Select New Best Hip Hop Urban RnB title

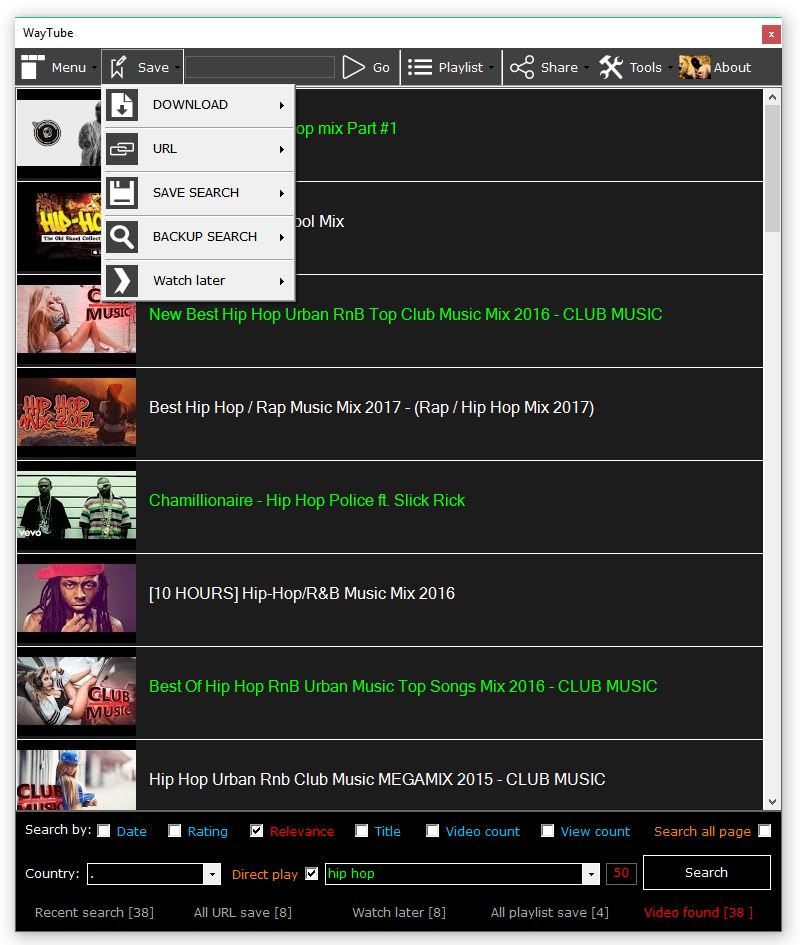click(406, 314)
